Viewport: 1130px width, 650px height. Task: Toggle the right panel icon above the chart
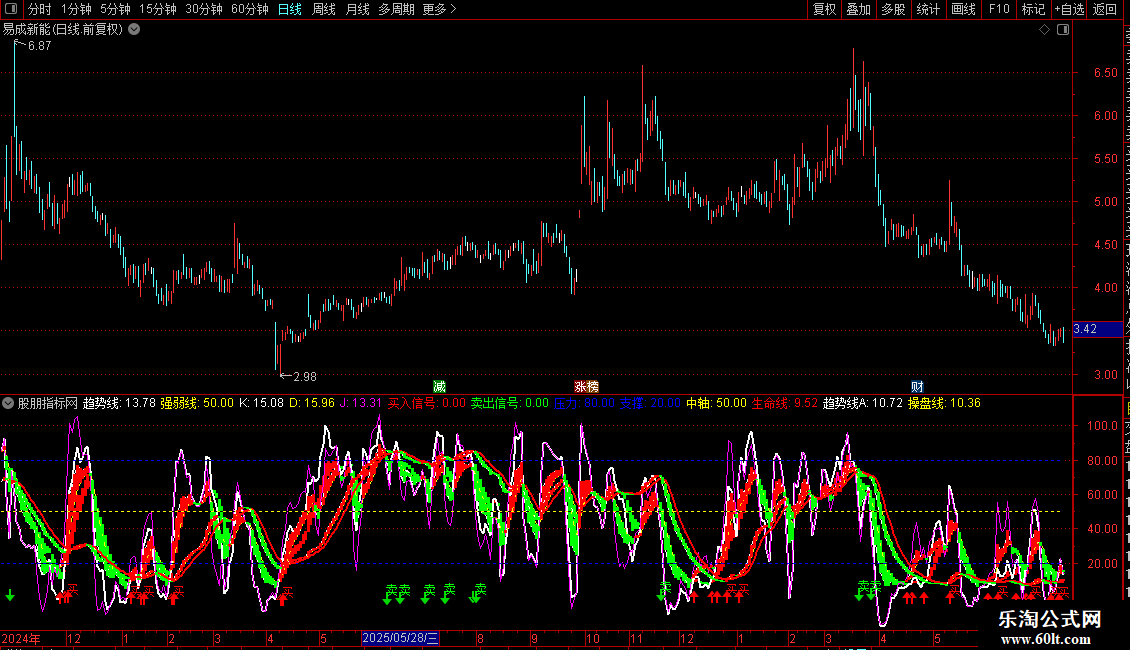[x=1063, y=30]
